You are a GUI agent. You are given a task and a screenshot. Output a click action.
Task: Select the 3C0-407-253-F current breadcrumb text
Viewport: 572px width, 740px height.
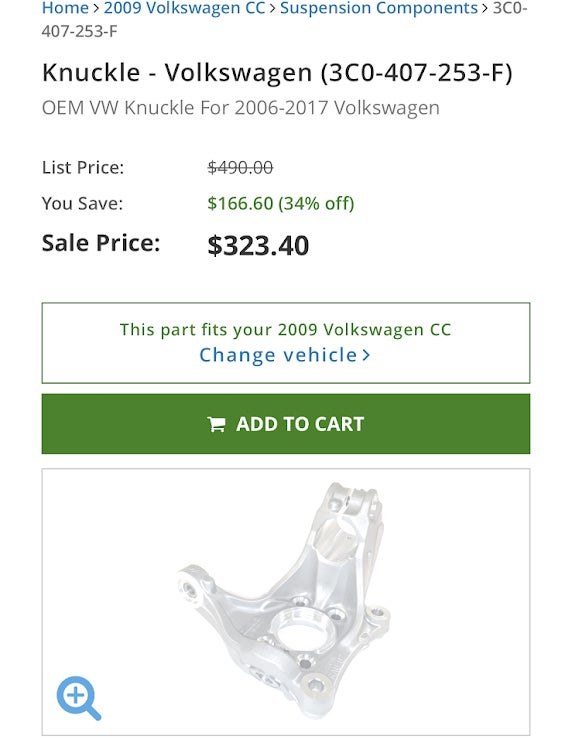point(285,19)
